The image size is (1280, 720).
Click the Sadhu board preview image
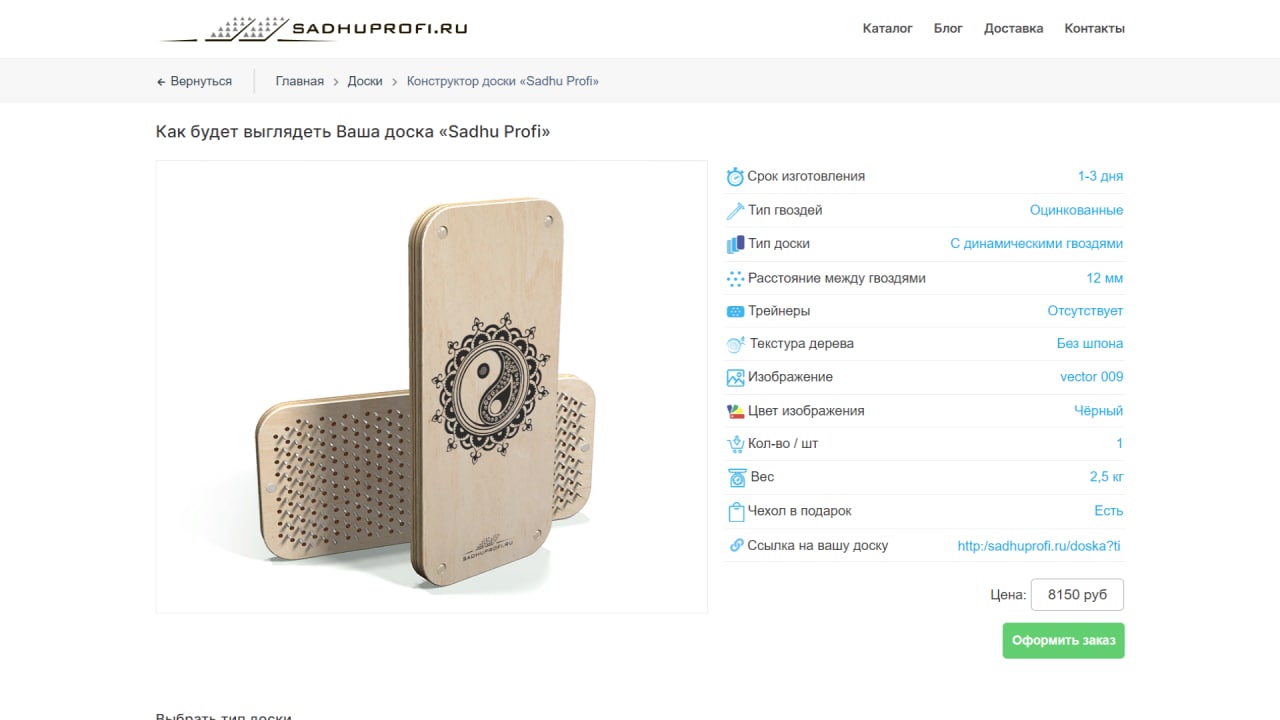[x=431, y=387]
